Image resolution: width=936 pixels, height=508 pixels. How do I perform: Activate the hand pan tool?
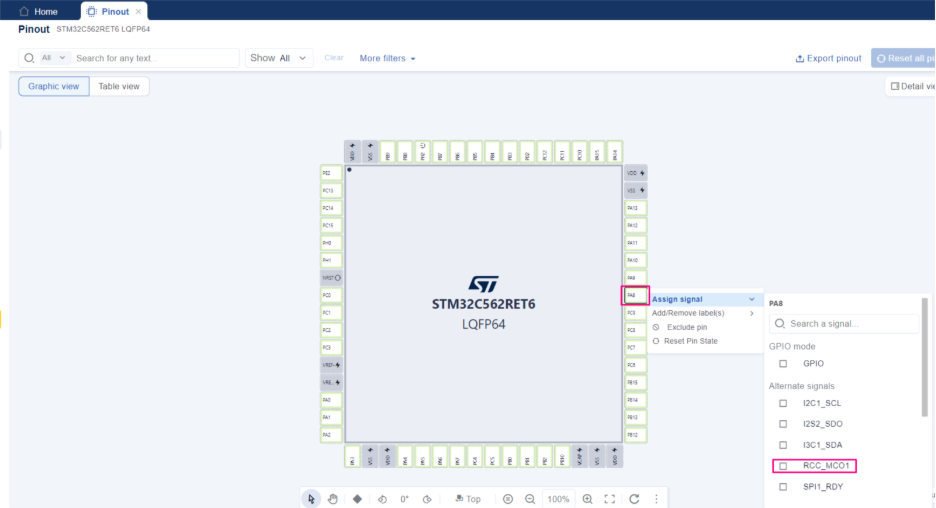(x=333, y=499)
